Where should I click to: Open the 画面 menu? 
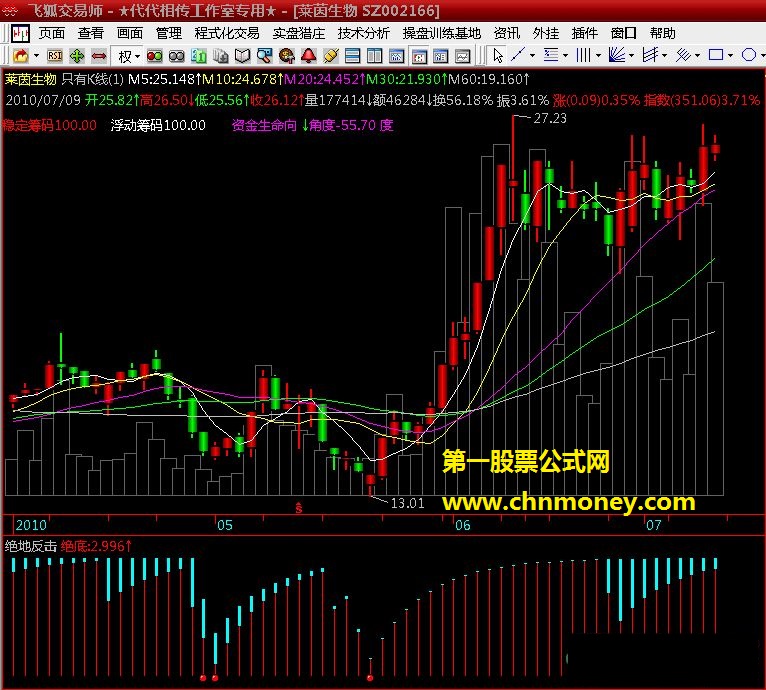point(130,33)
